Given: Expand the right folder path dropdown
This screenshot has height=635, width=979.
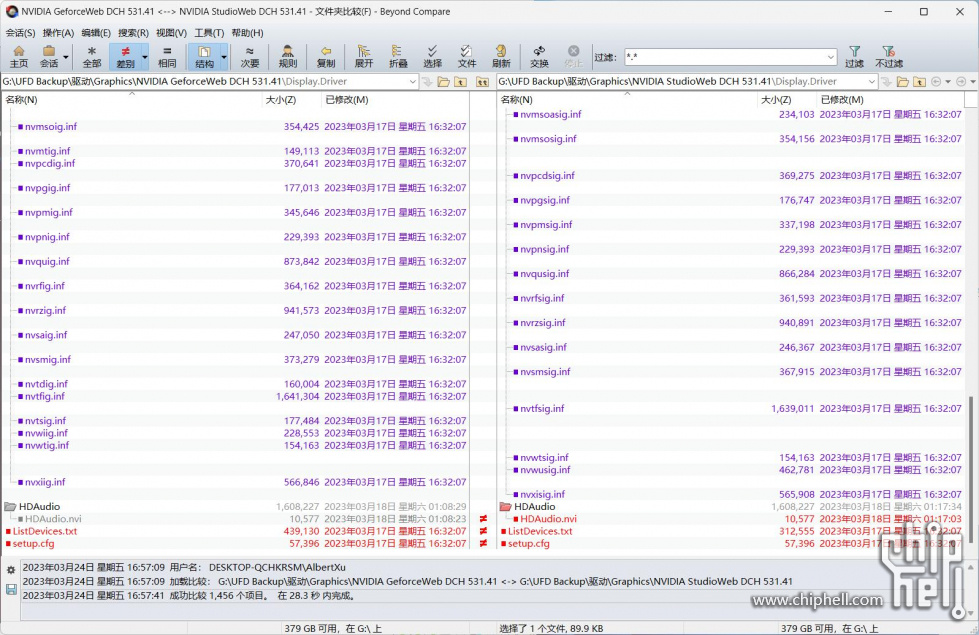Looking at the screenshot, I should (872, 82).
